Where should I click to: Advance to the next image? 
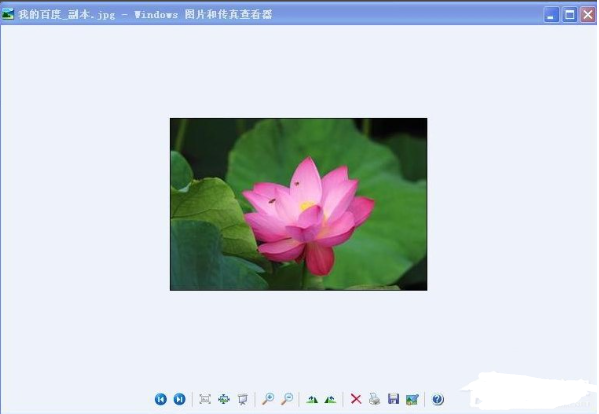tap(180, 399)
